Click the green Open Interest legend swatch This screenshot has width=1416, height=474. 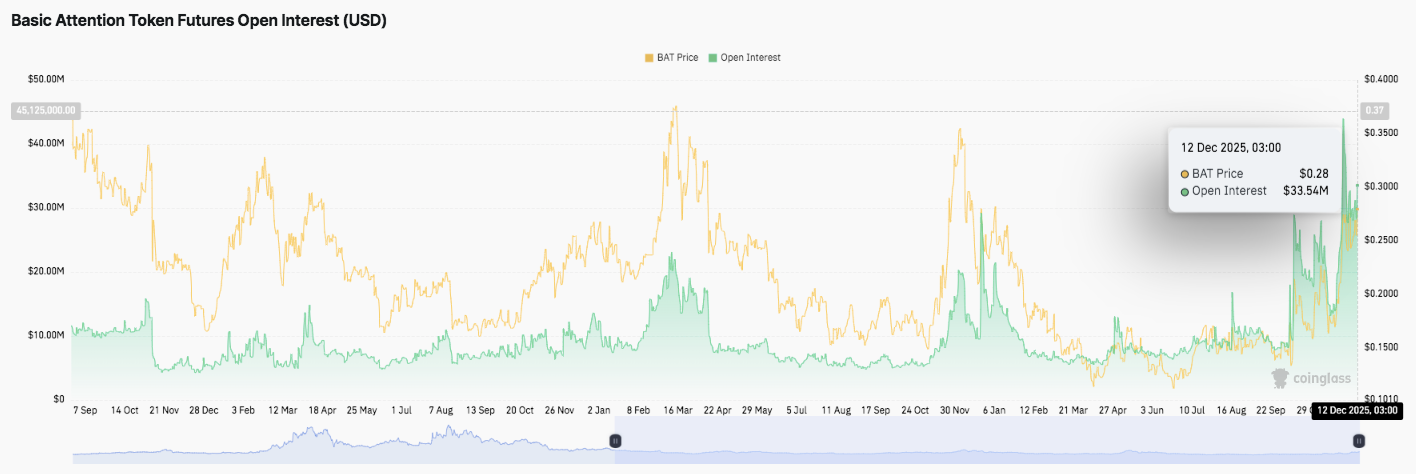click(712, 58)
